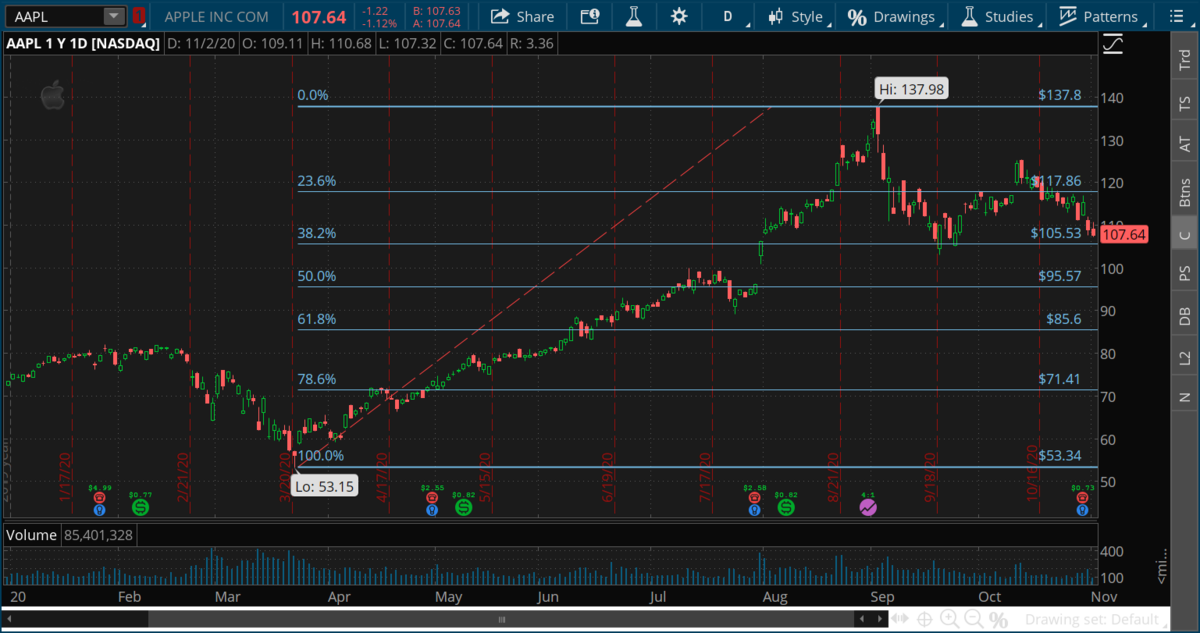The width and height of the screenshot is (1200, 633).
Task: Click the percent icon in the bottom toolbar
Action: click(998, 620)
